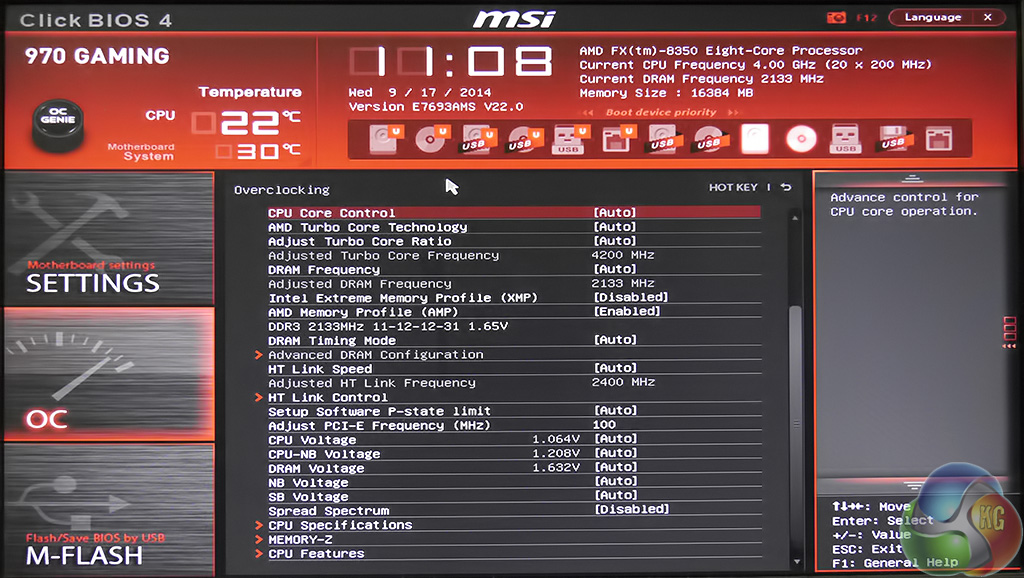Expand the HT Link Control submenu

coord(328,397)
